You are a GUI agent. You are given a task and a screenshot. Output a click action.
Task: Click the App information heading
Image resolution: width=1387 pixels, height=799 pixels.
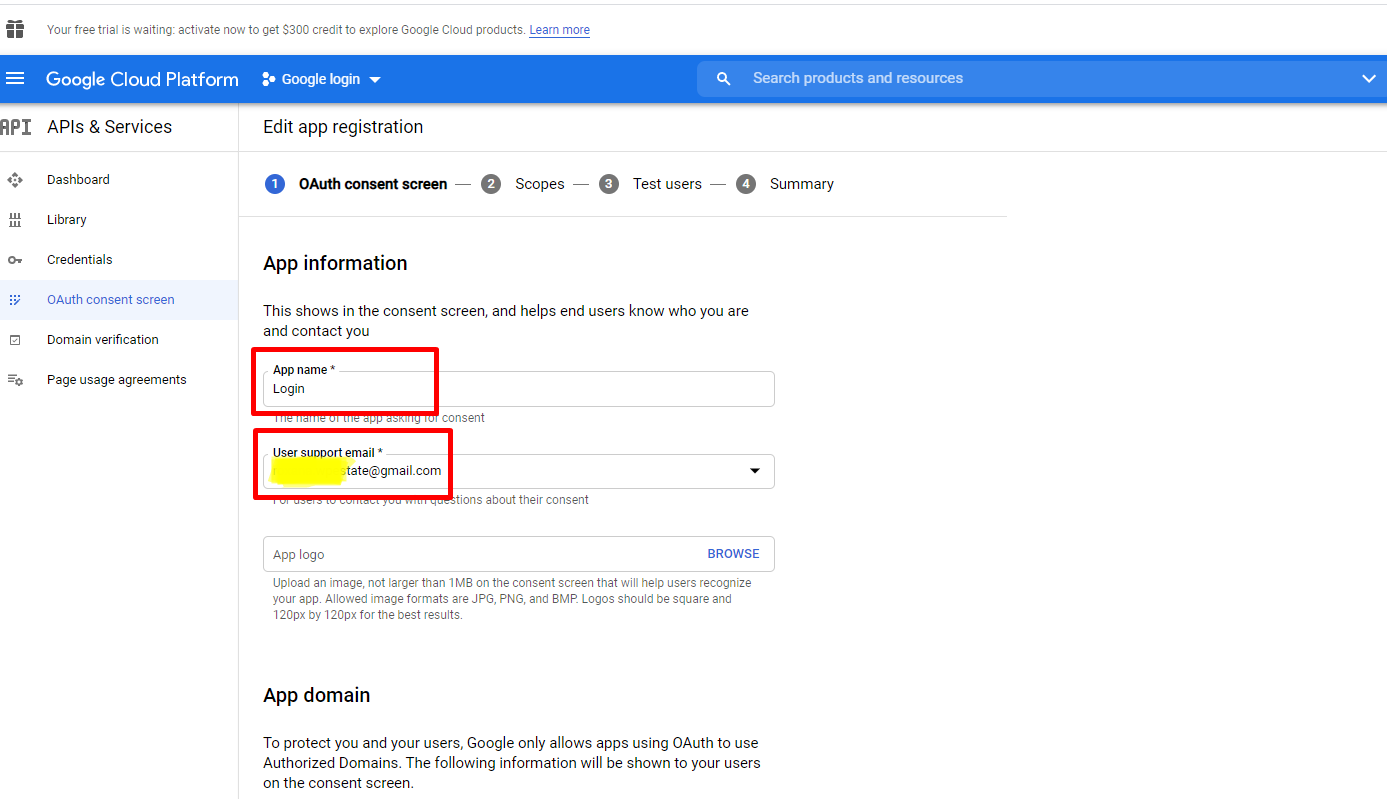pos(335,263)
